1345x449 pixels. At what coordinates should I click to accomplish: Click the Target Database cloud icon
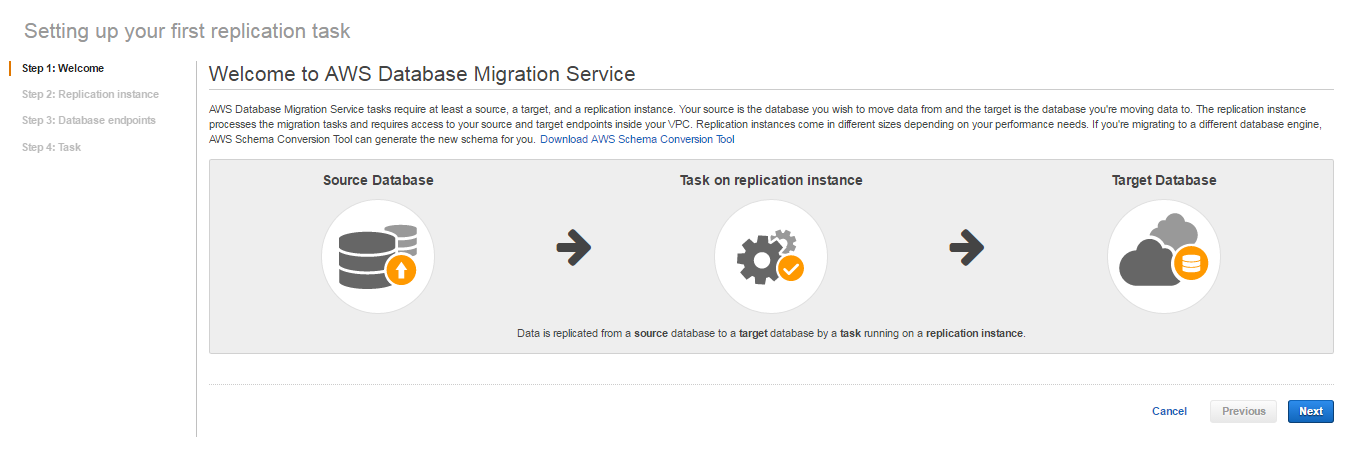pos(1164,256)
